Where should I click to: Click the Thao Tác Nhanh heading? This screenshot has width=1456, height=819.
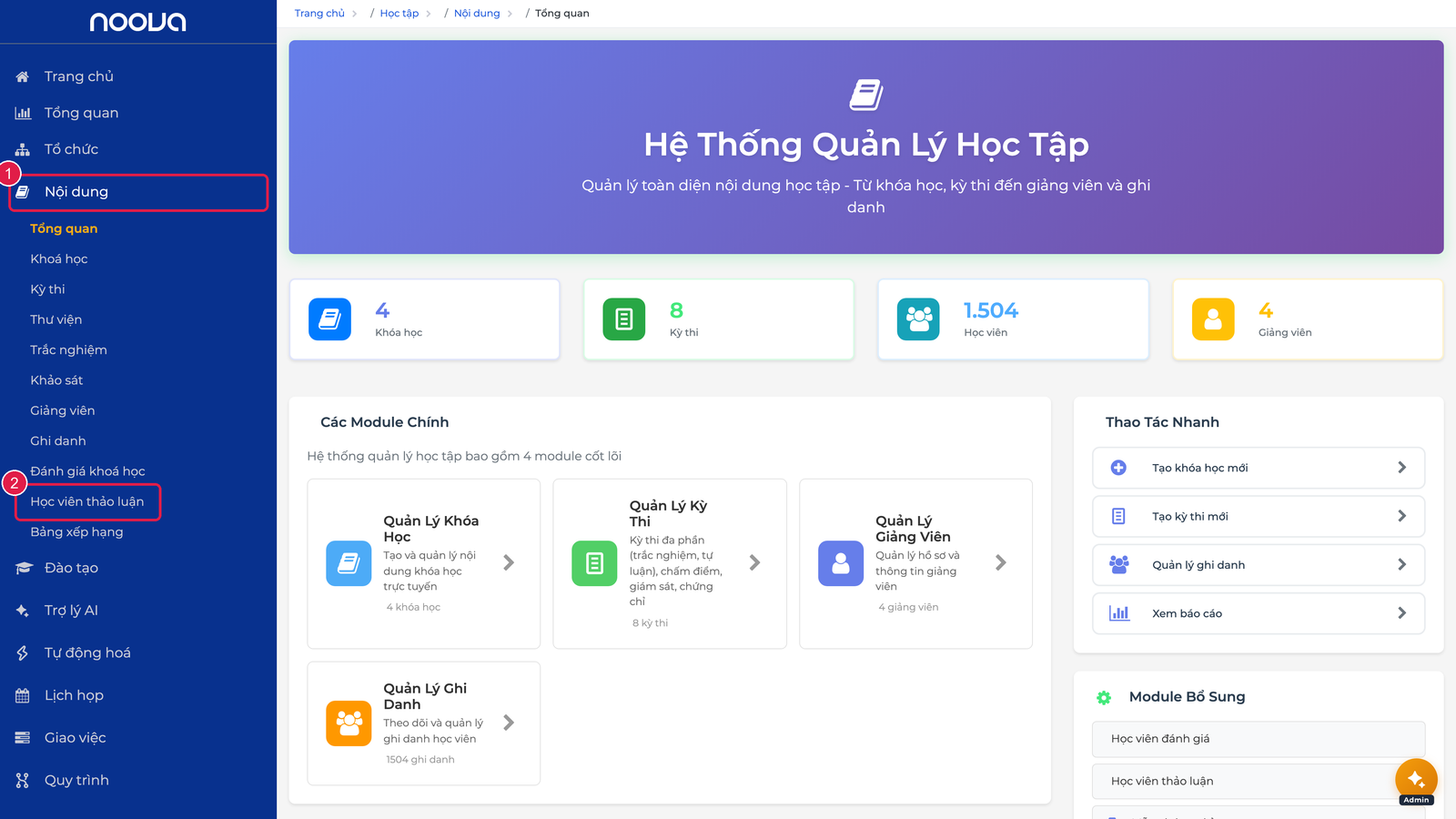pyautogui.click(x=1162, y=422)
